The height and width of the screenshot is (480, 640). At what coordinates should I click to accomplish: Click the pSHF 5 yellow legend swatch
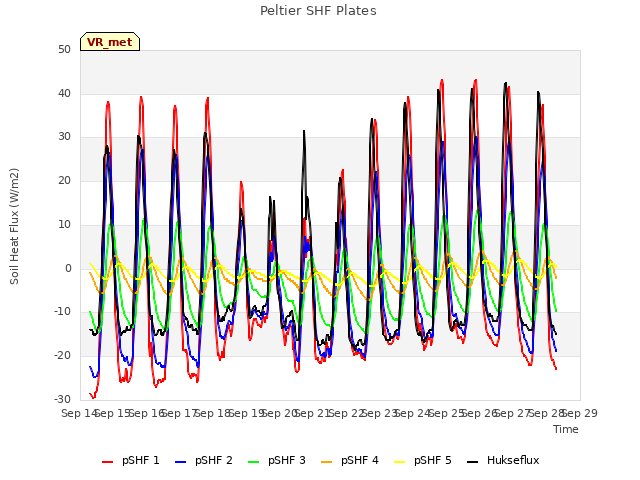tap(400, 462)
